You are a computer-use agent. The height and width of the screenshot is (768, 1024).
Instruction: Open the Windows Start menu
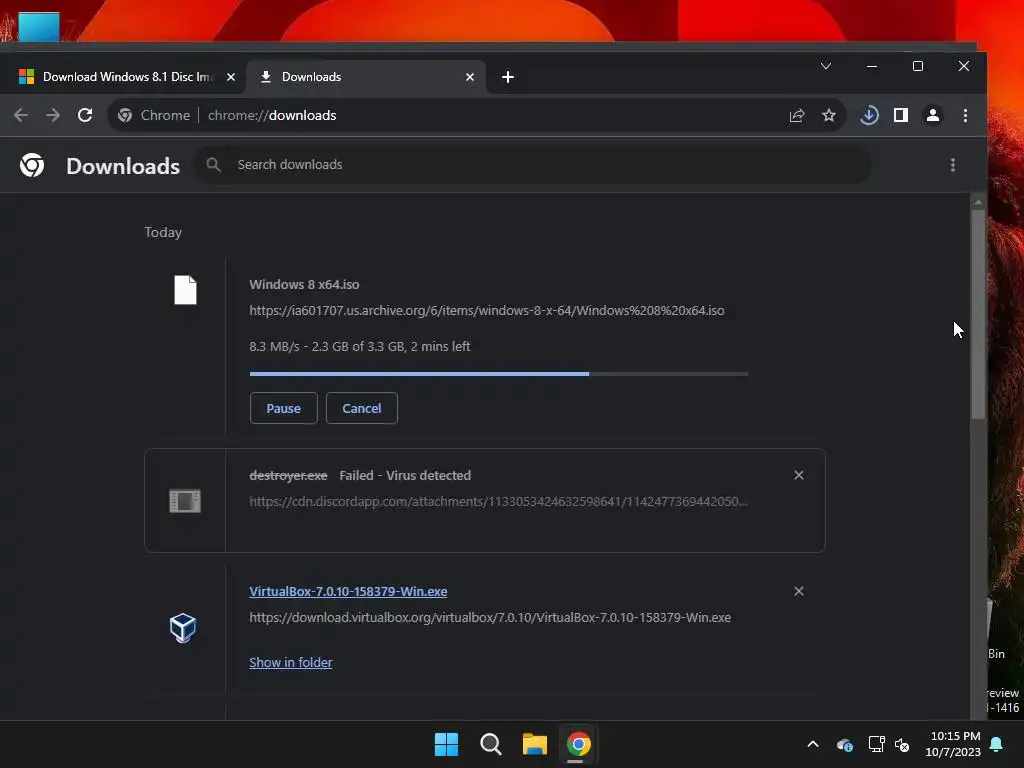click(x=447, y=744)
